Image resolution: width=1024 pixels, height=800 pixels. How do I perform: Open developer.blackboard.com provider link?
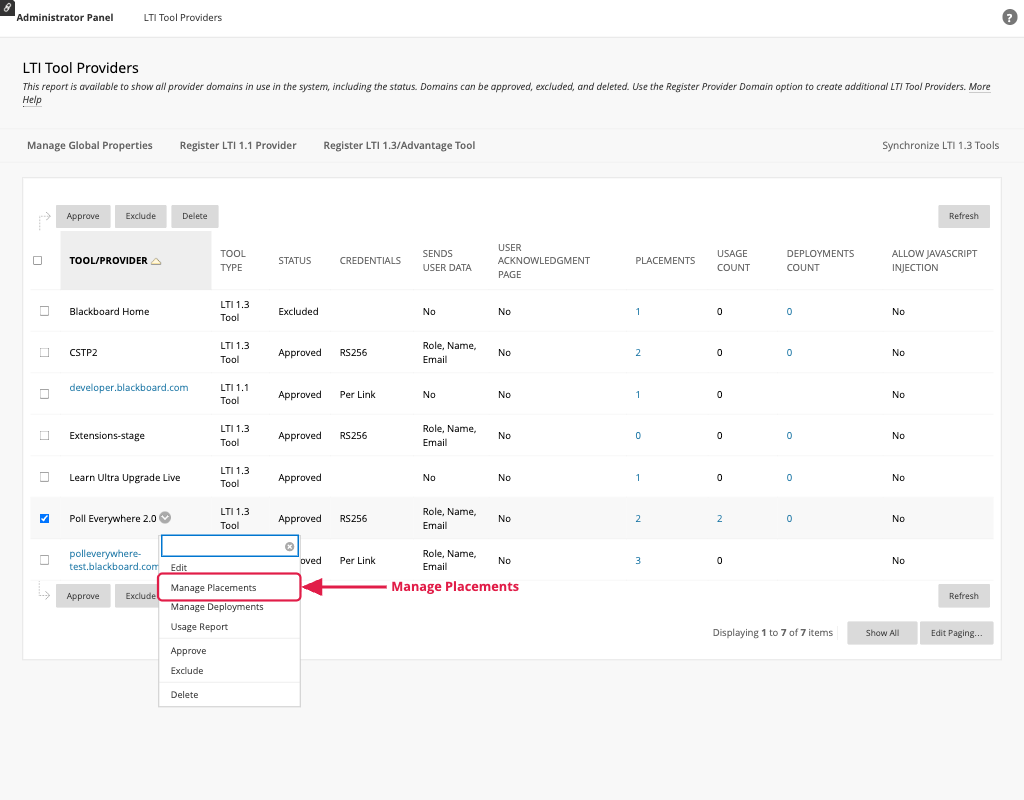coord(129,387)
